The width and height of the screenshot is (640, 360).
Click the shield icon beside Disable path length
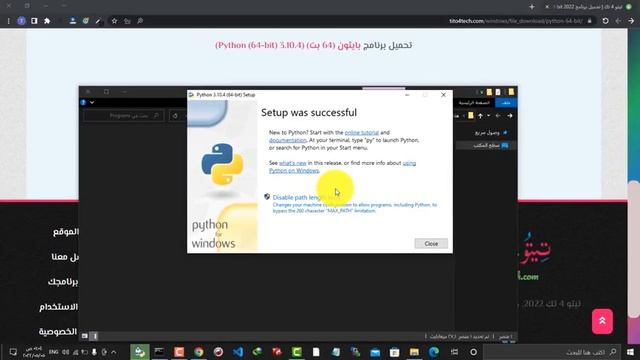(267, 197)
